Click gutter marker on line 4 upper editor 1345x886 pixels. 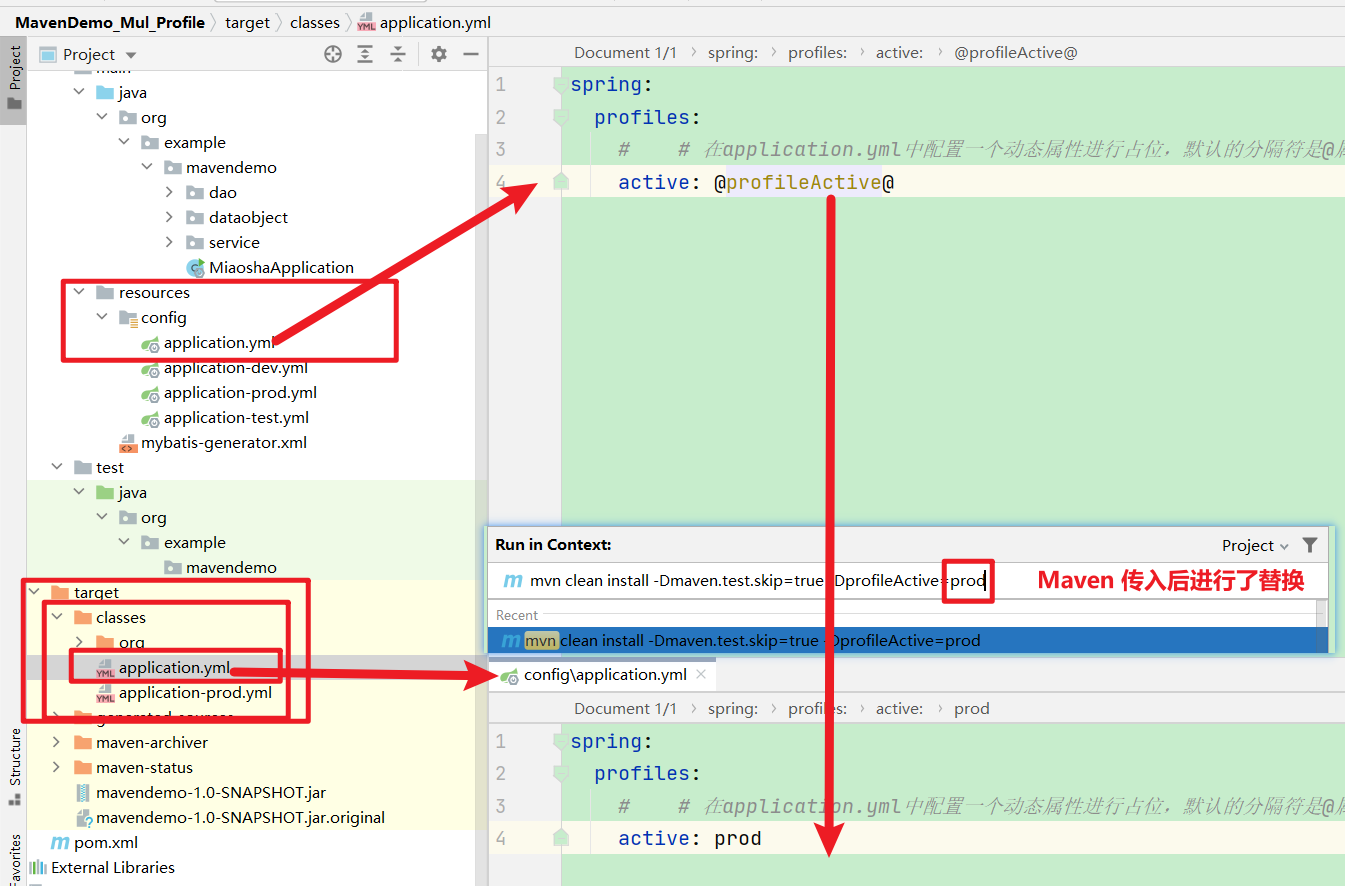click(x=560, y=182)
